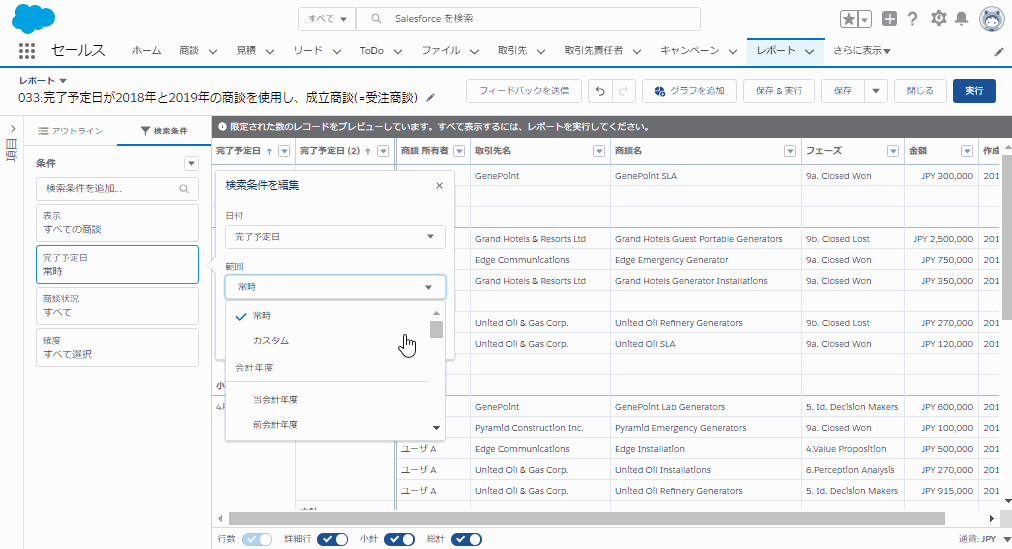Click the グラフを追加 button

(689, 91)
